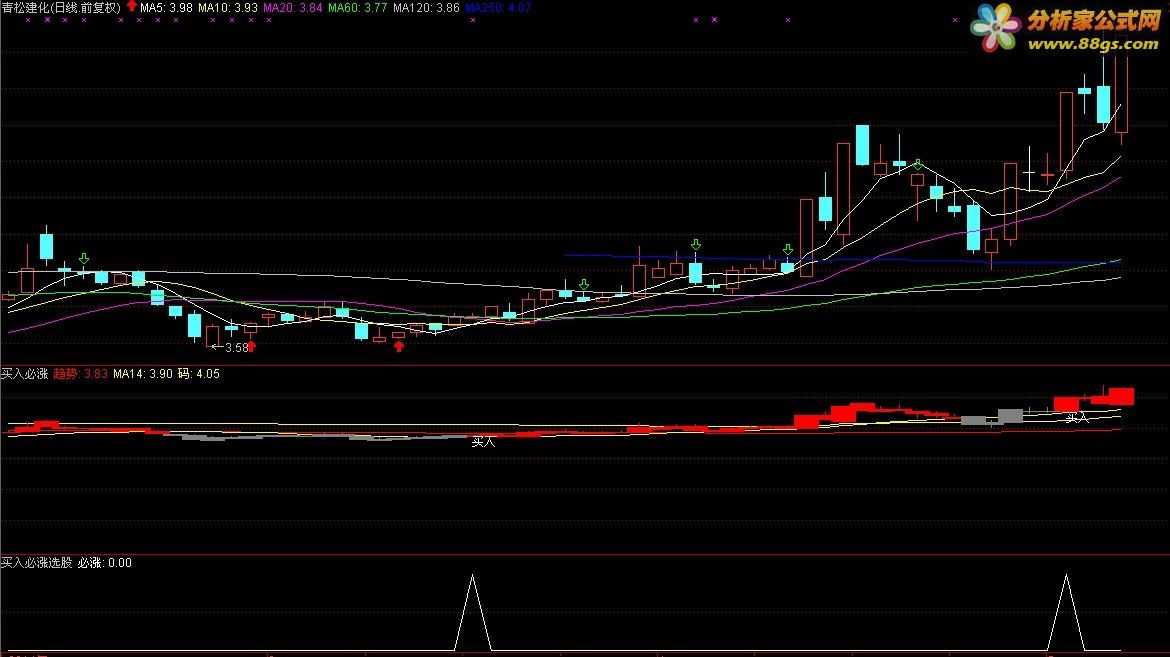Click the 买入必涨 indicator panel title
1170x657 pixels.
click(x=25, y=373)
